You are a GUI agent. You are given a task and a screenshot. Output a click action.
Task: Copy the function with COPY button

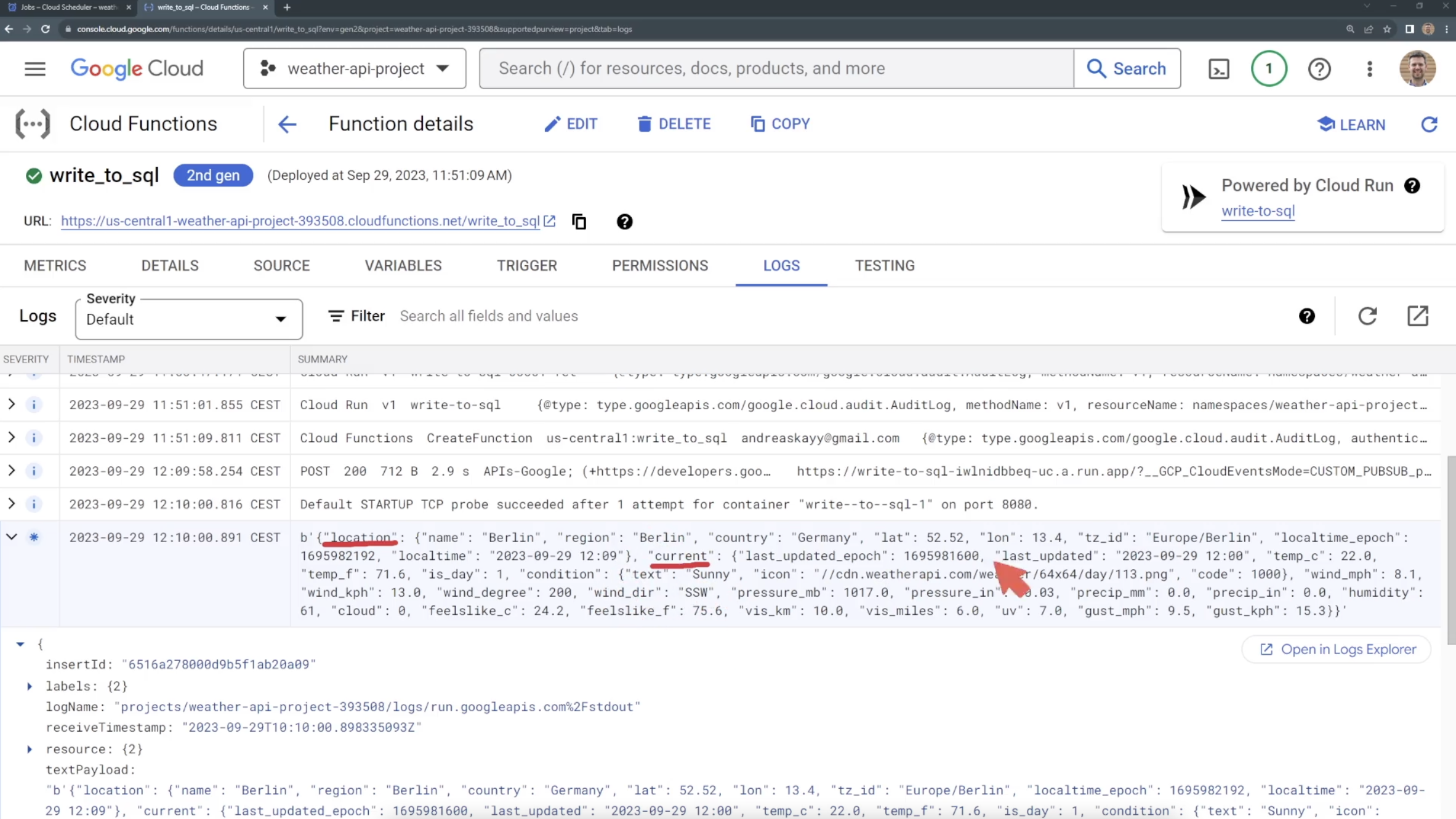780,124
